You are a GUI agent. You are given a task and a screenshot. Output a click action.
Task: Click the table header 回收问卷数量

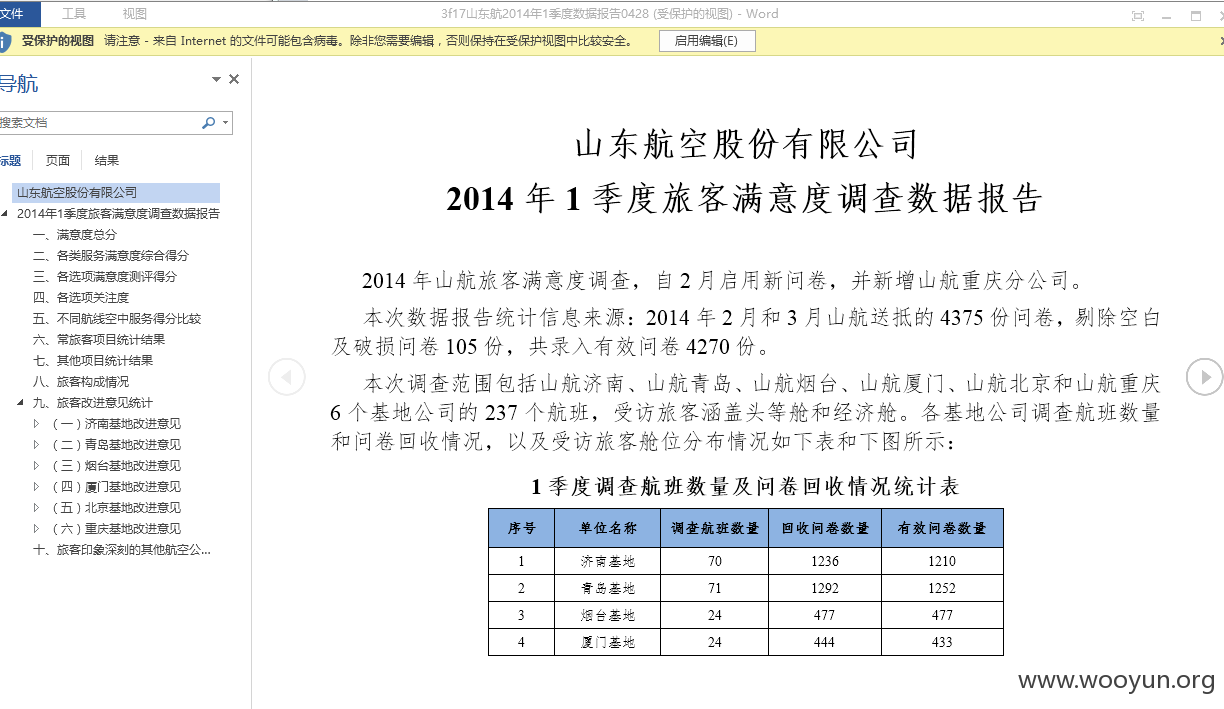click(x=825, y=528)
